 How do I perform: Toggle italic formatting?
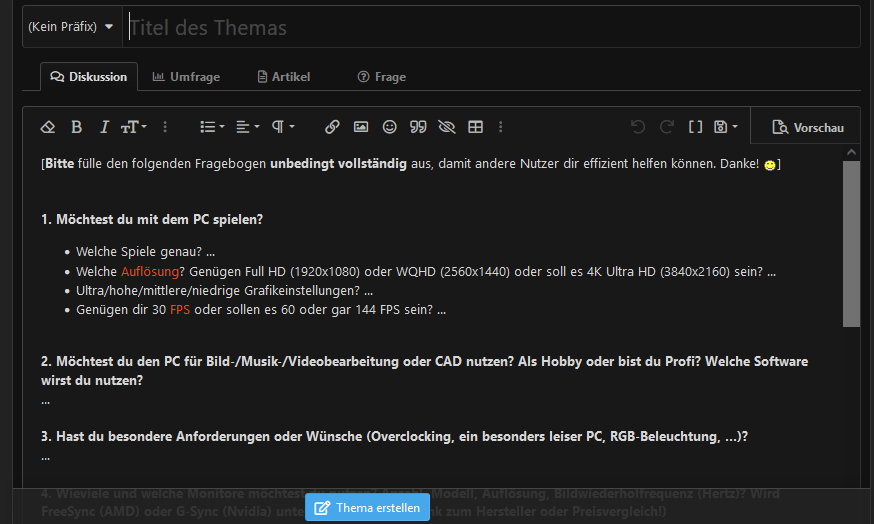pyautogui.click(x=104, y=127)
